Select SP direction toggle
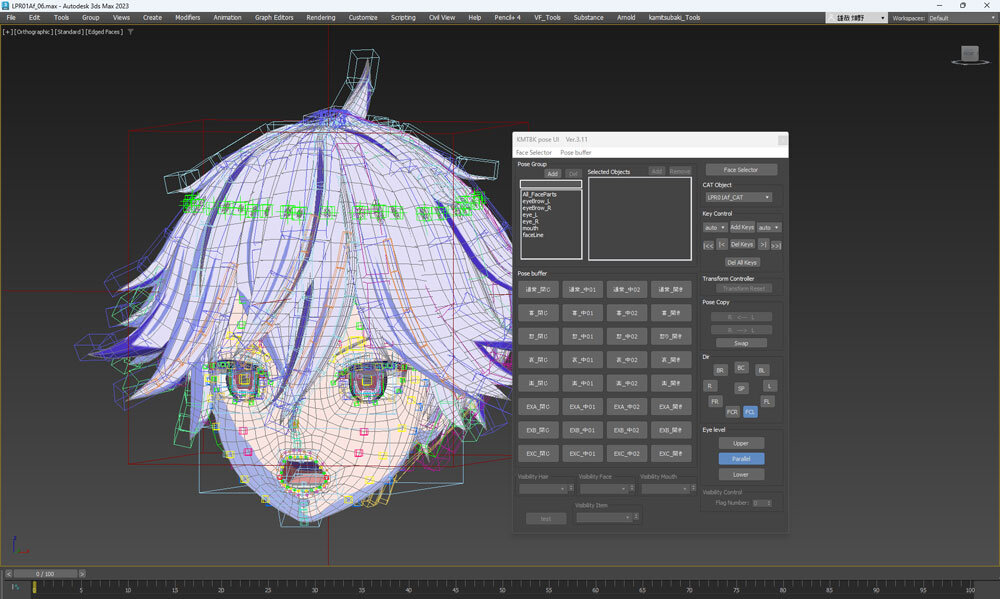 tap(740, 388)
